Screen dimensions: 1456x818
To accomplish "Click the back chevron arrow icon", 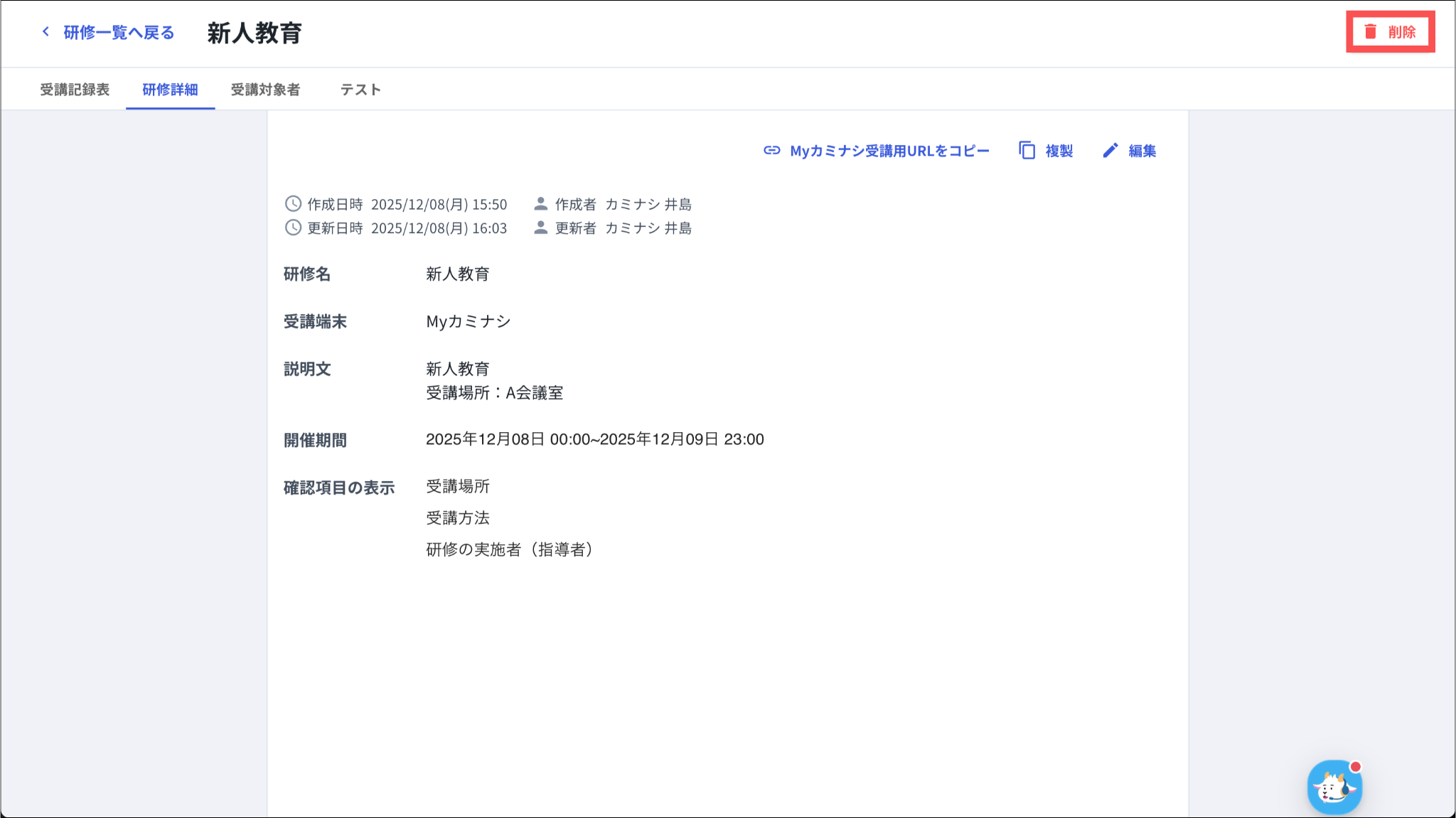I will pos(45,31).
